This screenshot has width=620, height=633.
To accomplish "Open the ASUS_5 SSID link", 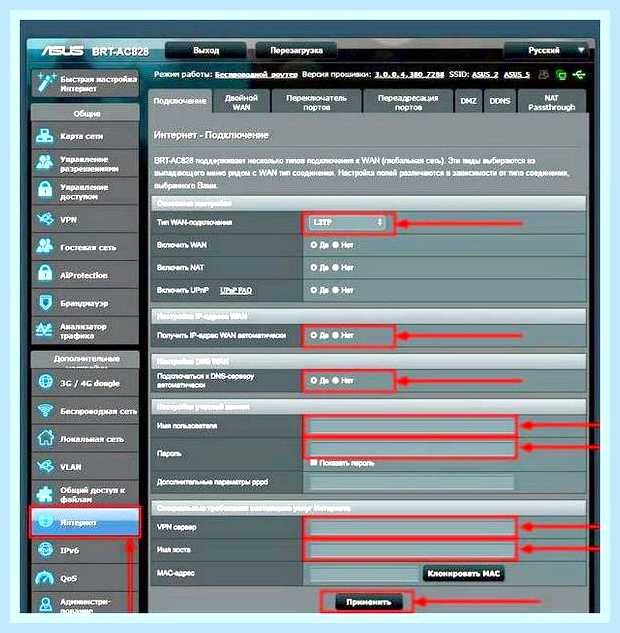I will coord(517,75).
